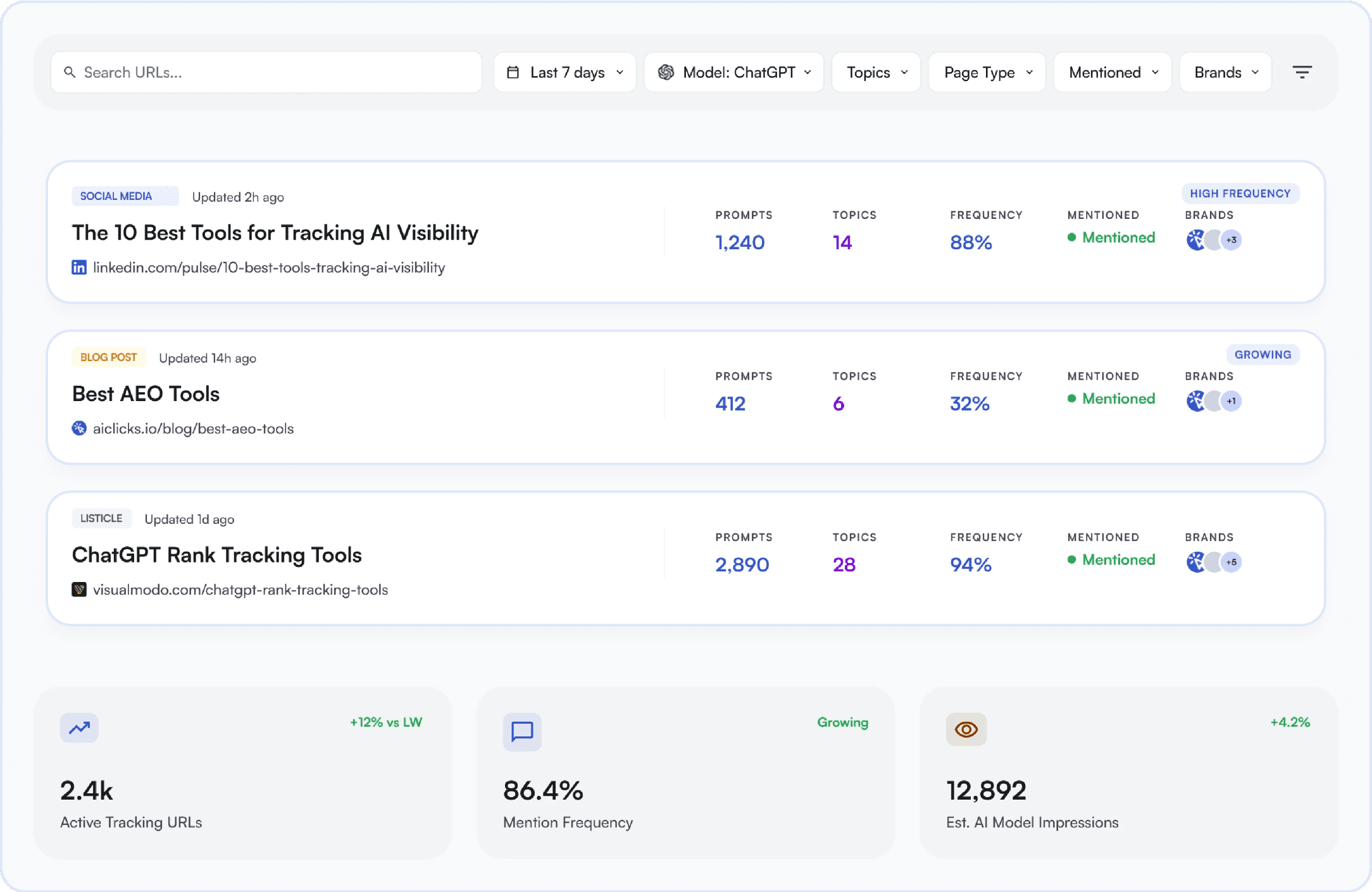
Task: Open the Last 7 days date dropdown
Action: pyautogui.click(x=564, y=73)
